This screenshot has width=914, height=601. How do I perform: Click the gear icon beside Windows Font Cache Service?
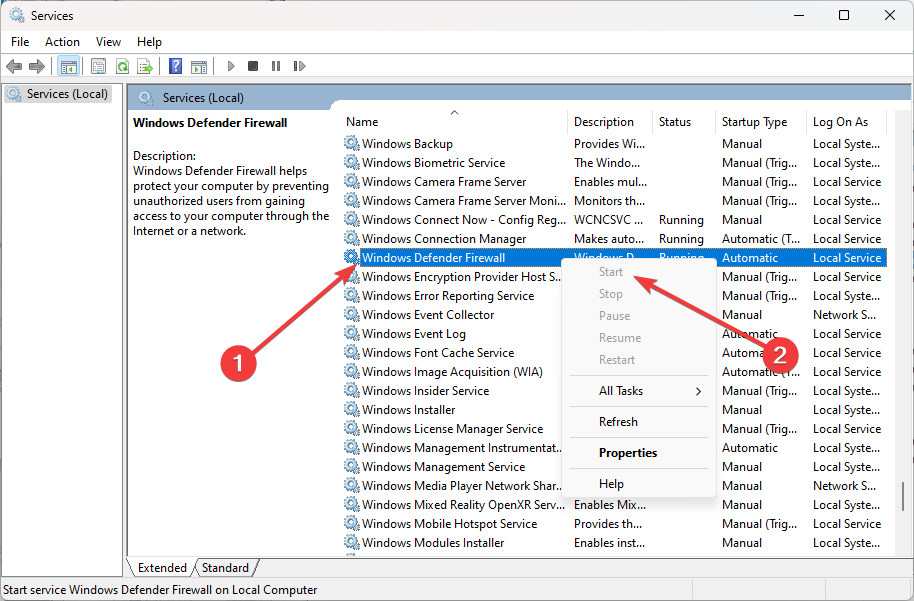[x=351, y=353]
